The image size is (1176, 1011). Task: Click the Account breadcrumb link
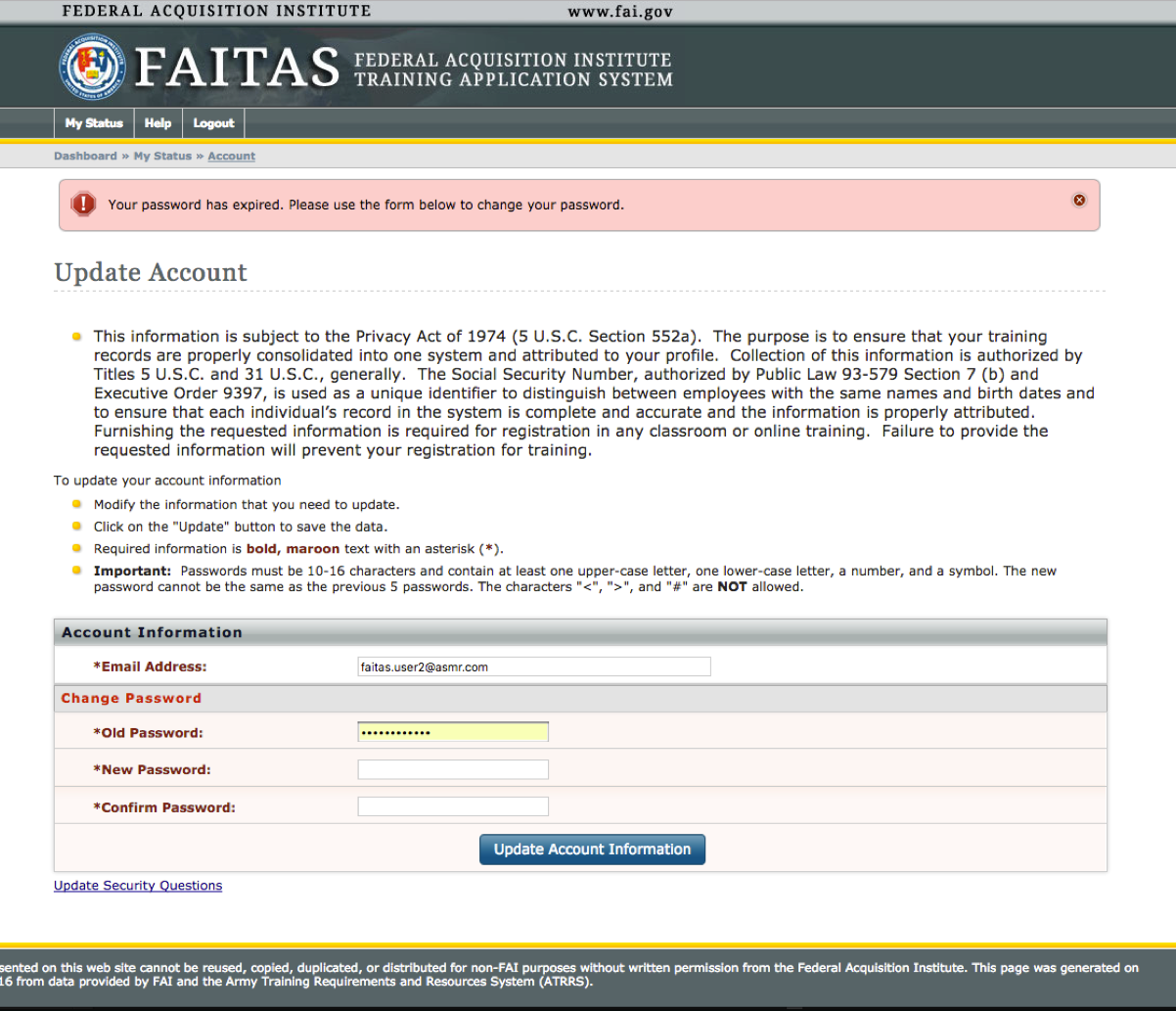232,156
